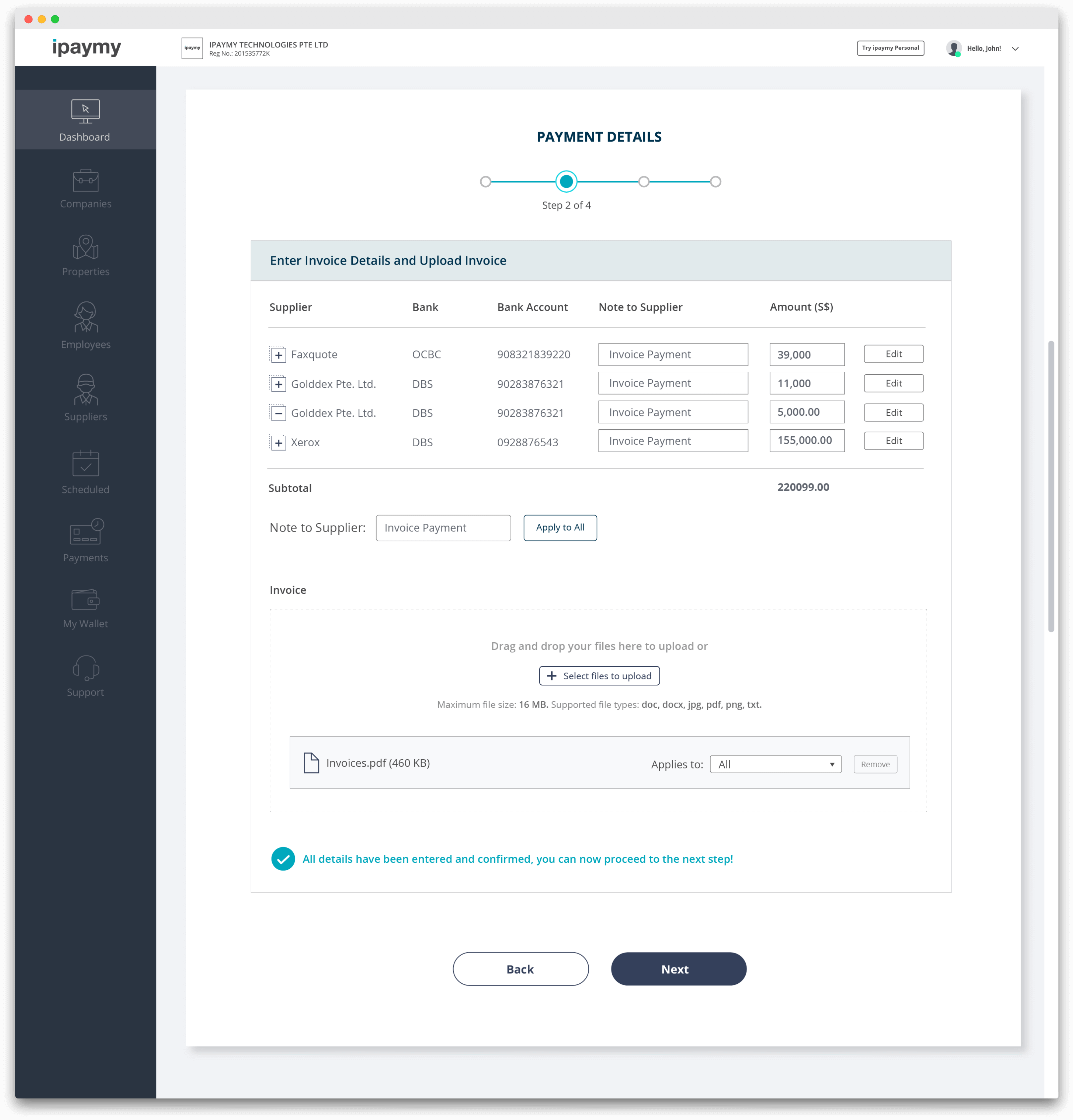Select the Companies icon in the sidebar
Image resolution: width=1073 pixels, height=1120 pixels.
pos(85,189)
